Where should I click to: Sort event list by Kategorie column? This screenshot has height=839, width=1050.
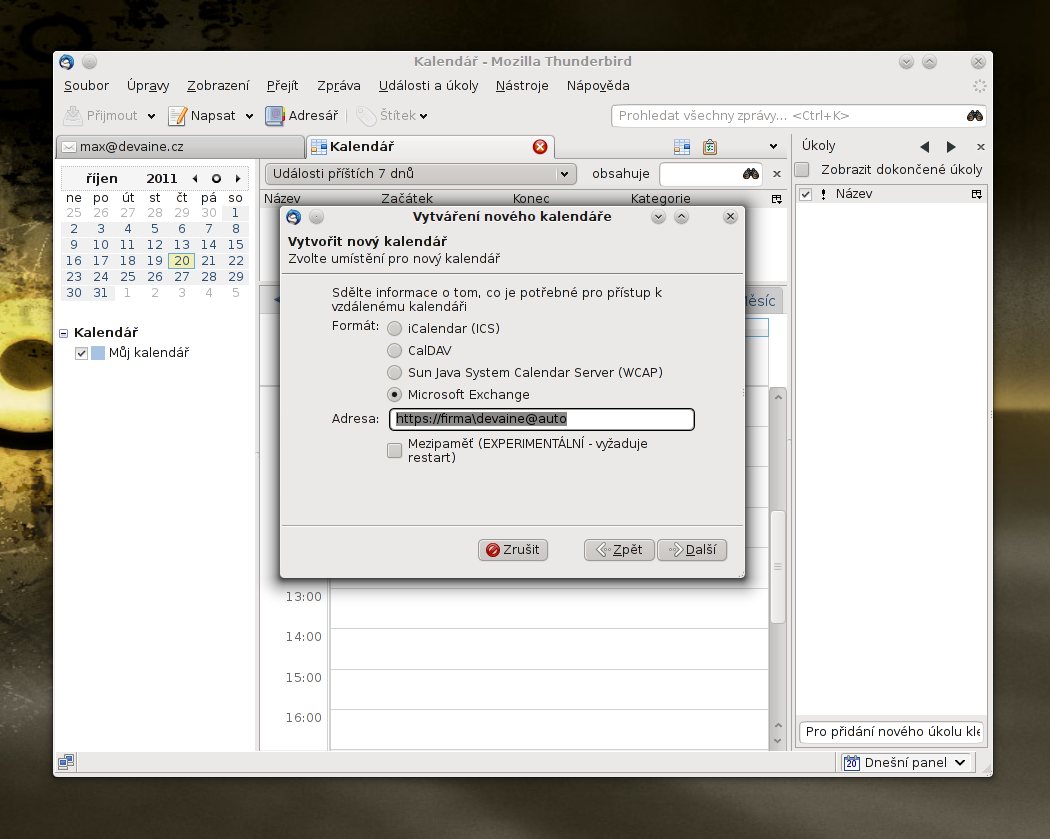(x=660, y=199)
